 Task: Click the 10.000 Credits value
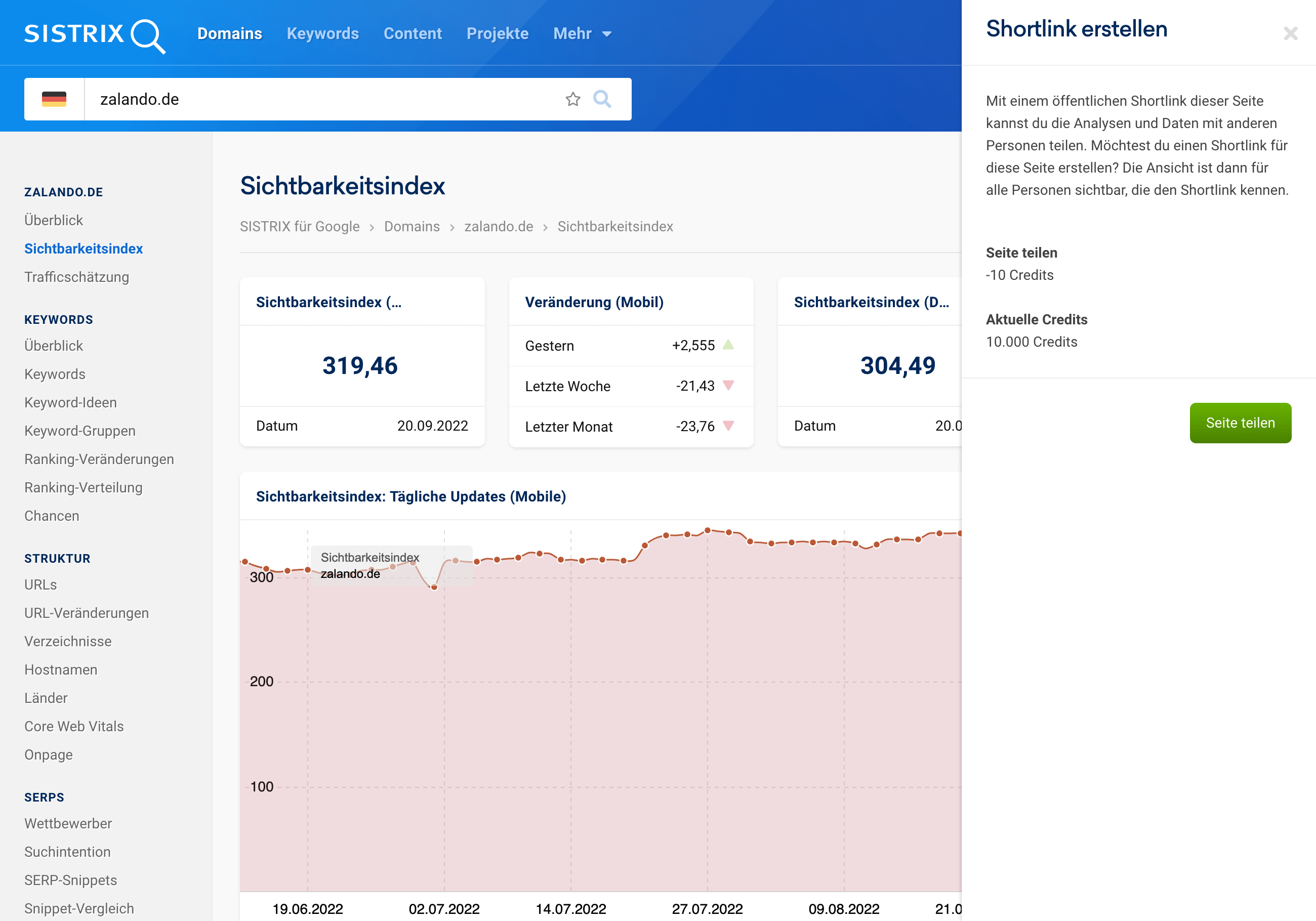coord(1032,342)
